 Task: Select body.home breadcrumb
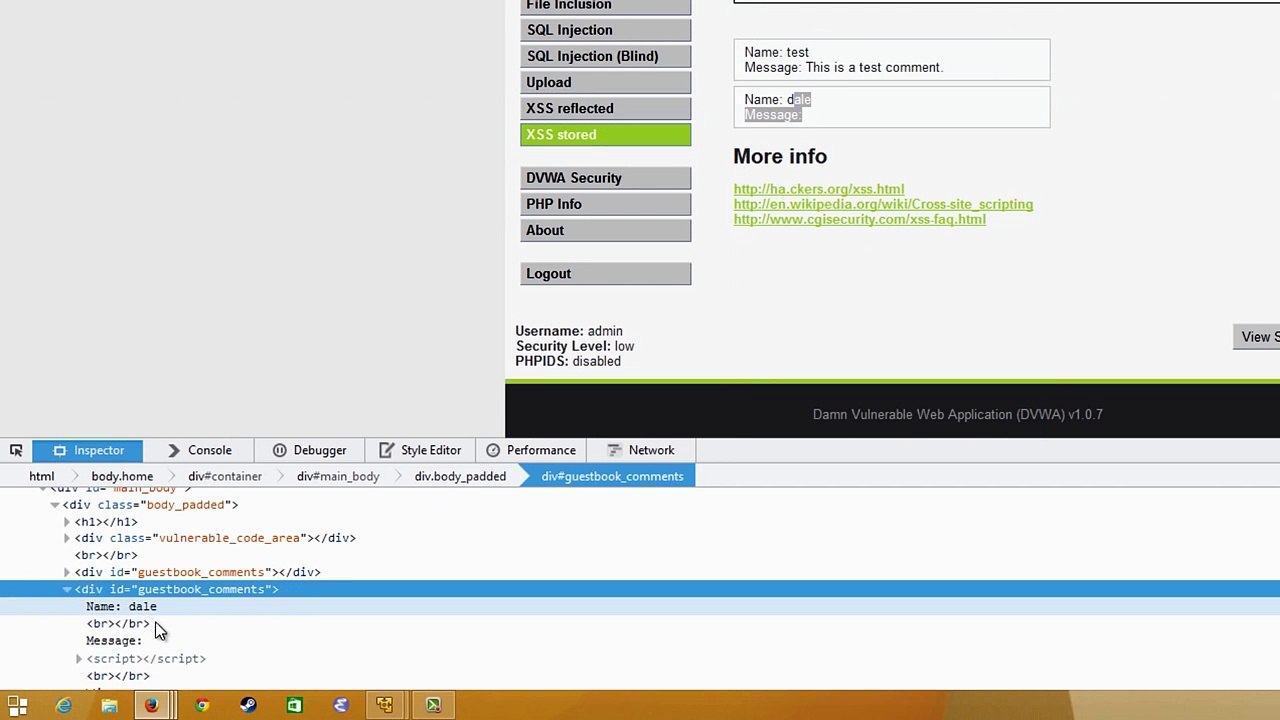coord(122,476)
